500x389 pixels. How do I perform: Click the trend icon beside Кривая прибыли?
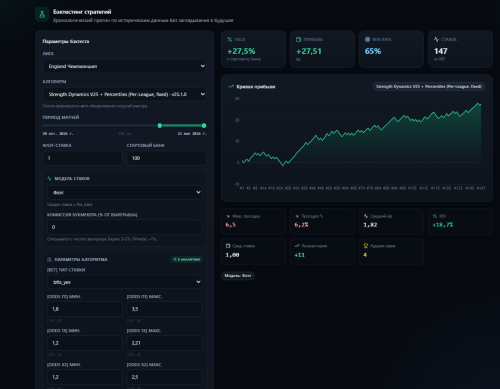(x=231, y=86)
